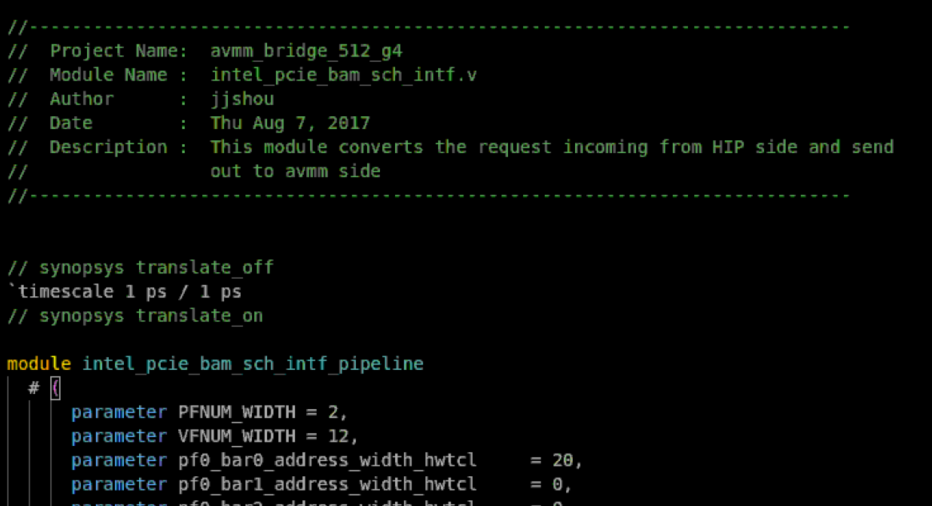Click the '#' symbol below module
The width and height of the screenshot is (932, 506).
(33, 388)
